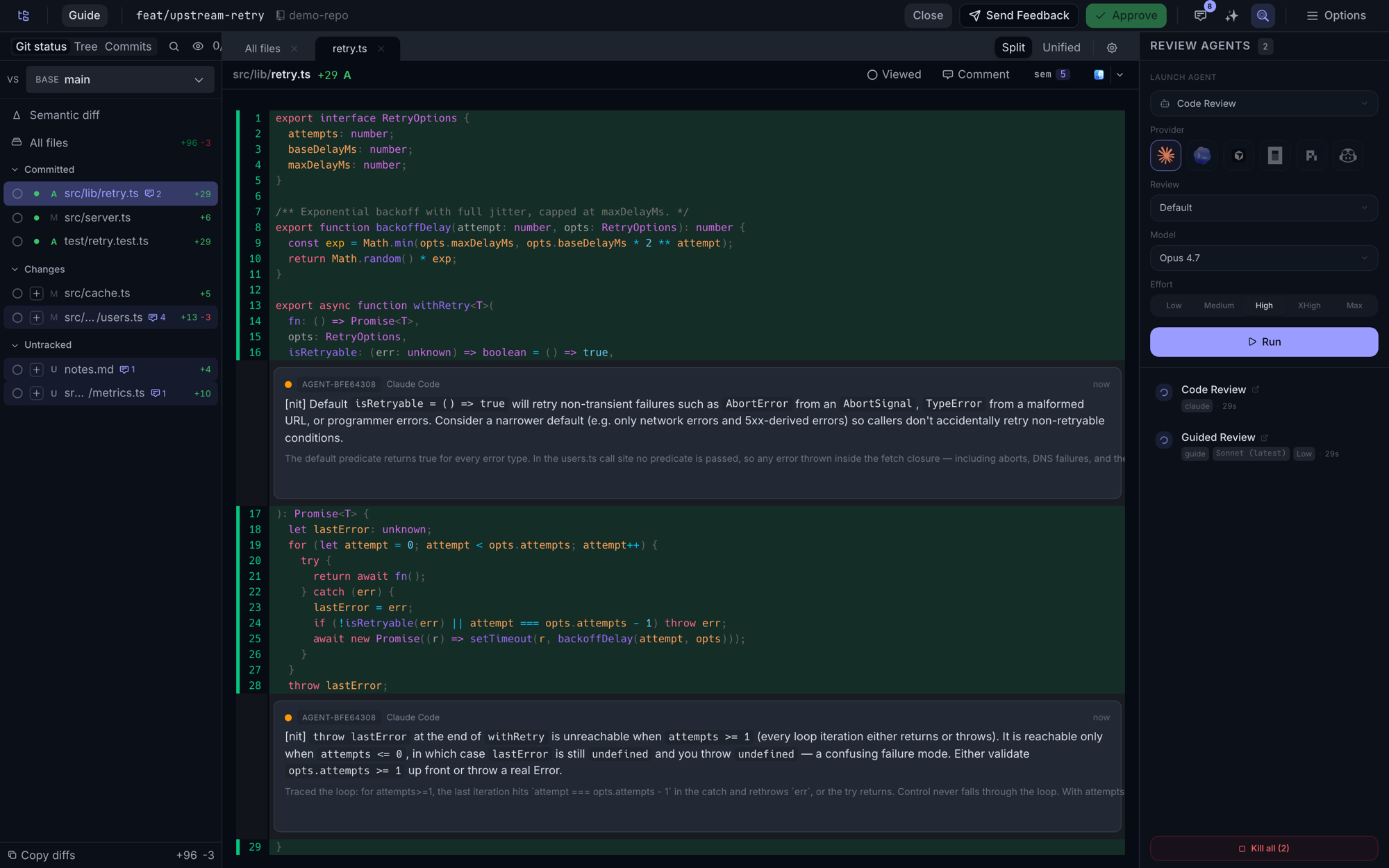The image size is (1389, 868).
Task: Select the pixelated P provider icon
Action: tap(1311, 156)
